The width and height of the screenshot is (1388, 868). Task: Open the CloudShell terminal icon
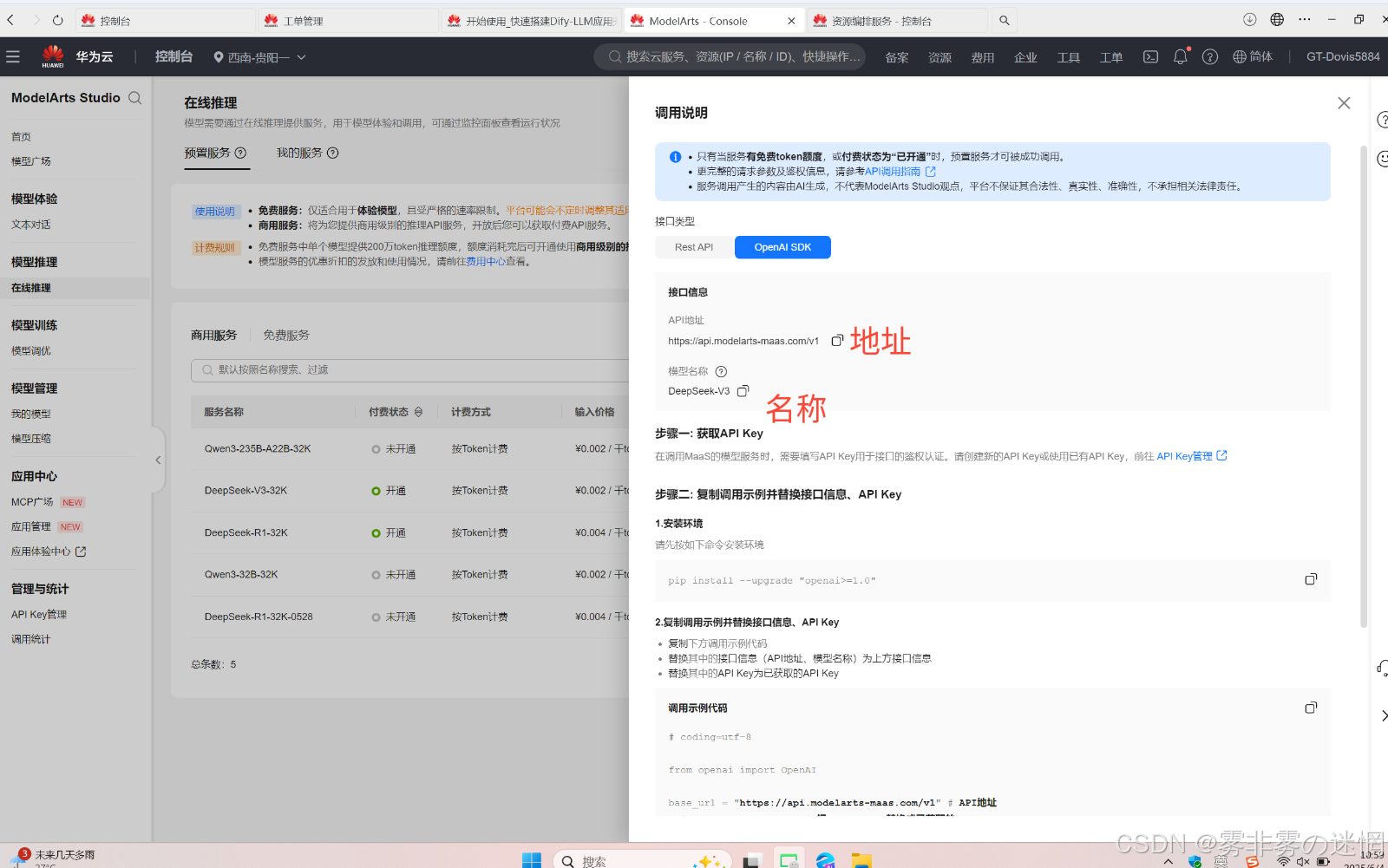[1150, 56]
